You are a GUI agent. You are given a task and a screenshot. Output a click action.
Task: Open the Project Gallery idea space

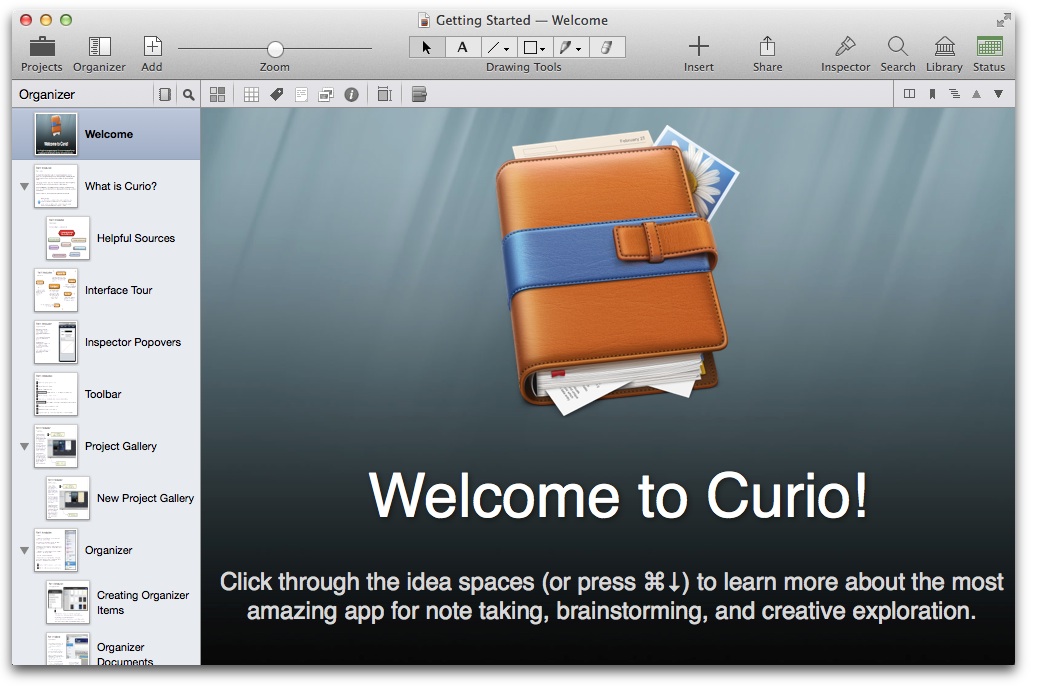(x=106, y=447)
